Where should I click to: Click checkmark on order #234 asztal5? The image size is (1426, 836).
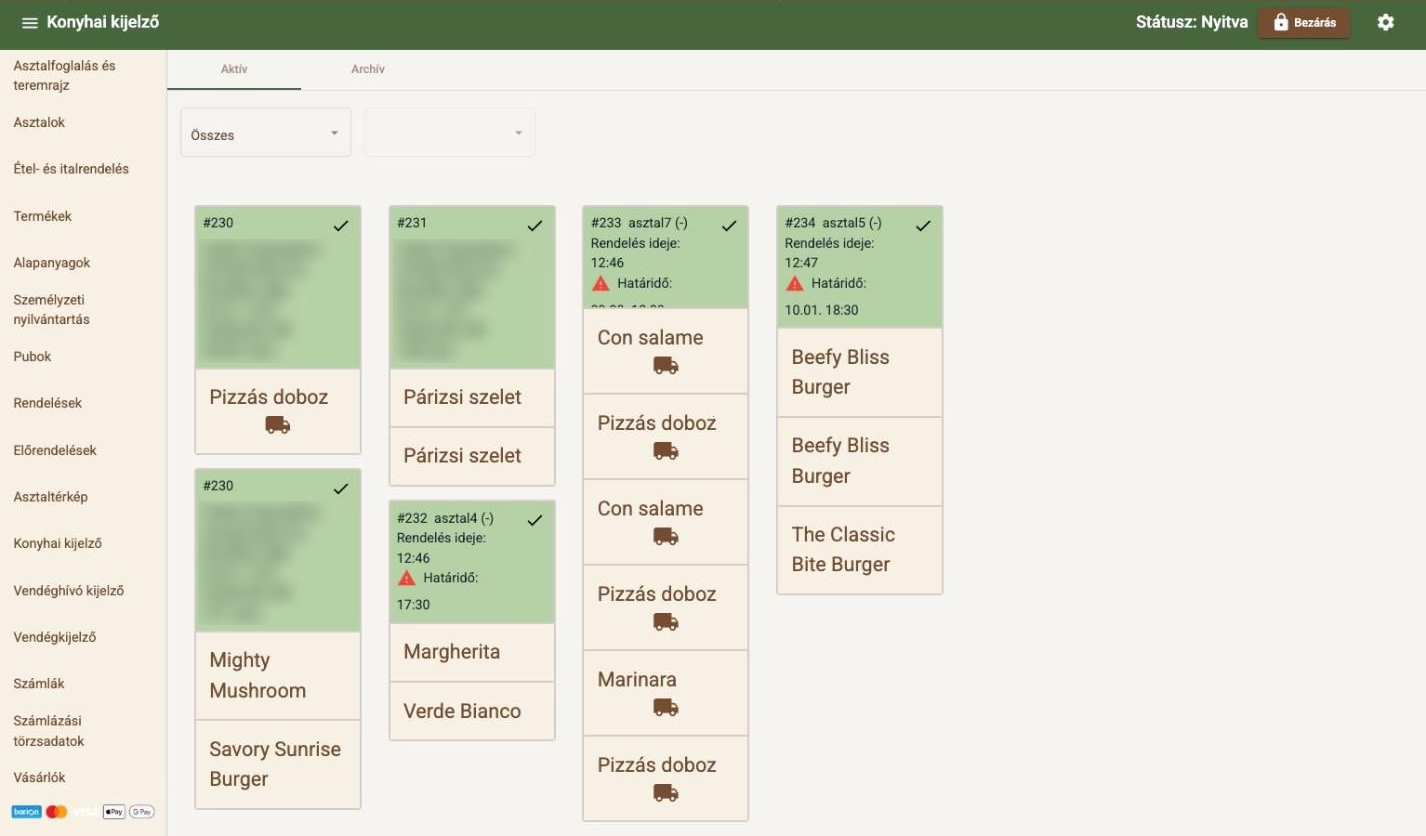923,226
